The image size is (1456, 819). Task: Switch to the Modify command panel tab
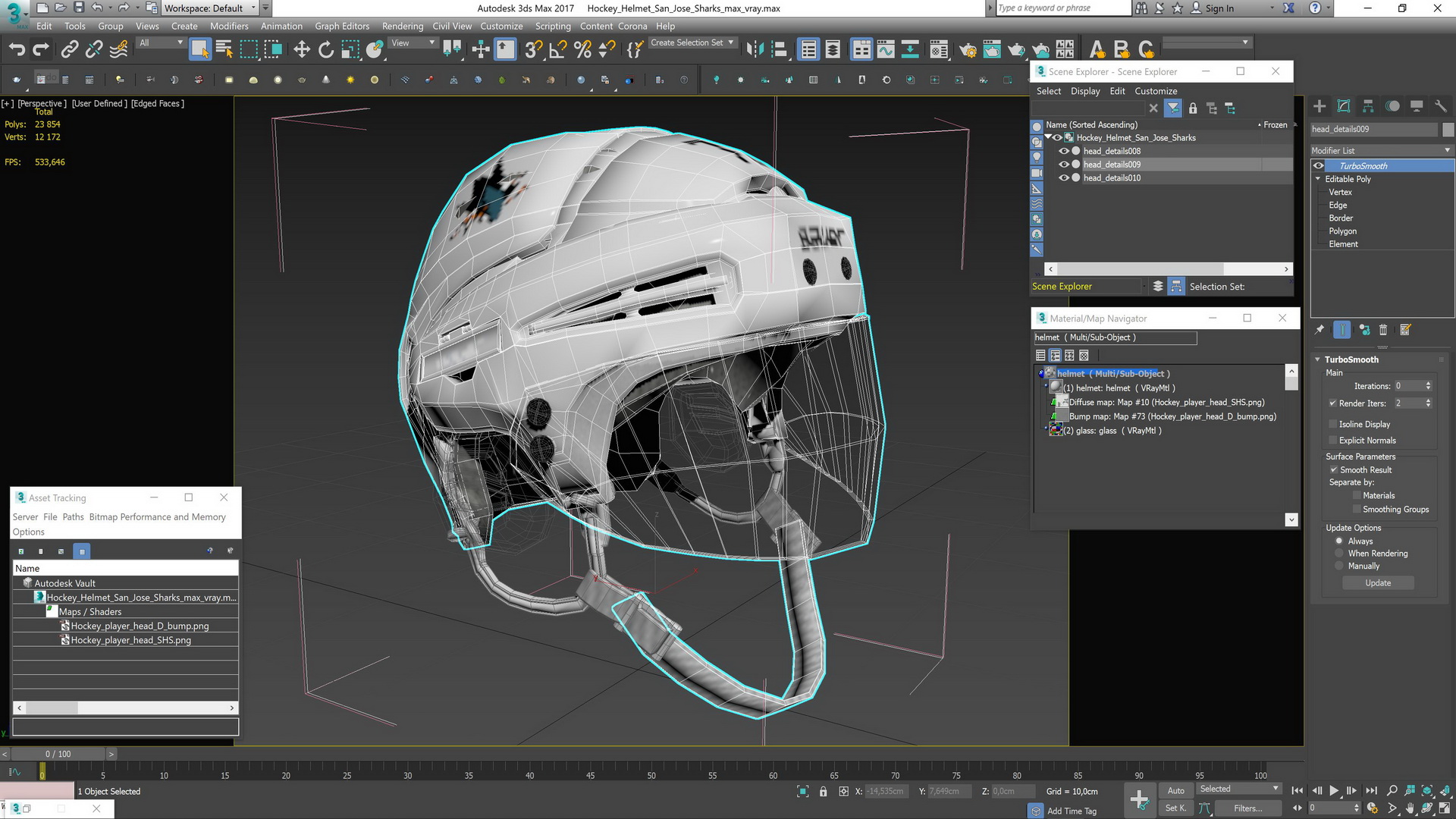point(1344,106)
